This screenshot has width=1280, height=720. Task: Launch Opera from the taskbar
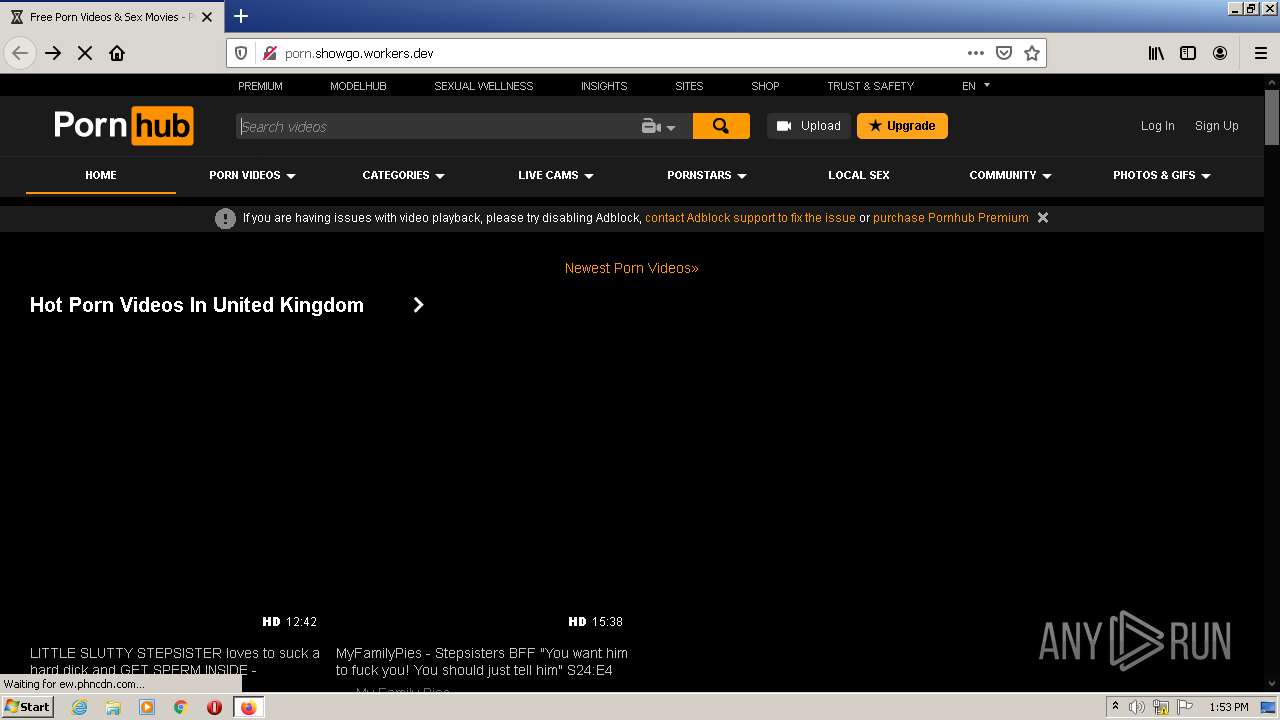[x=214, y=707]
